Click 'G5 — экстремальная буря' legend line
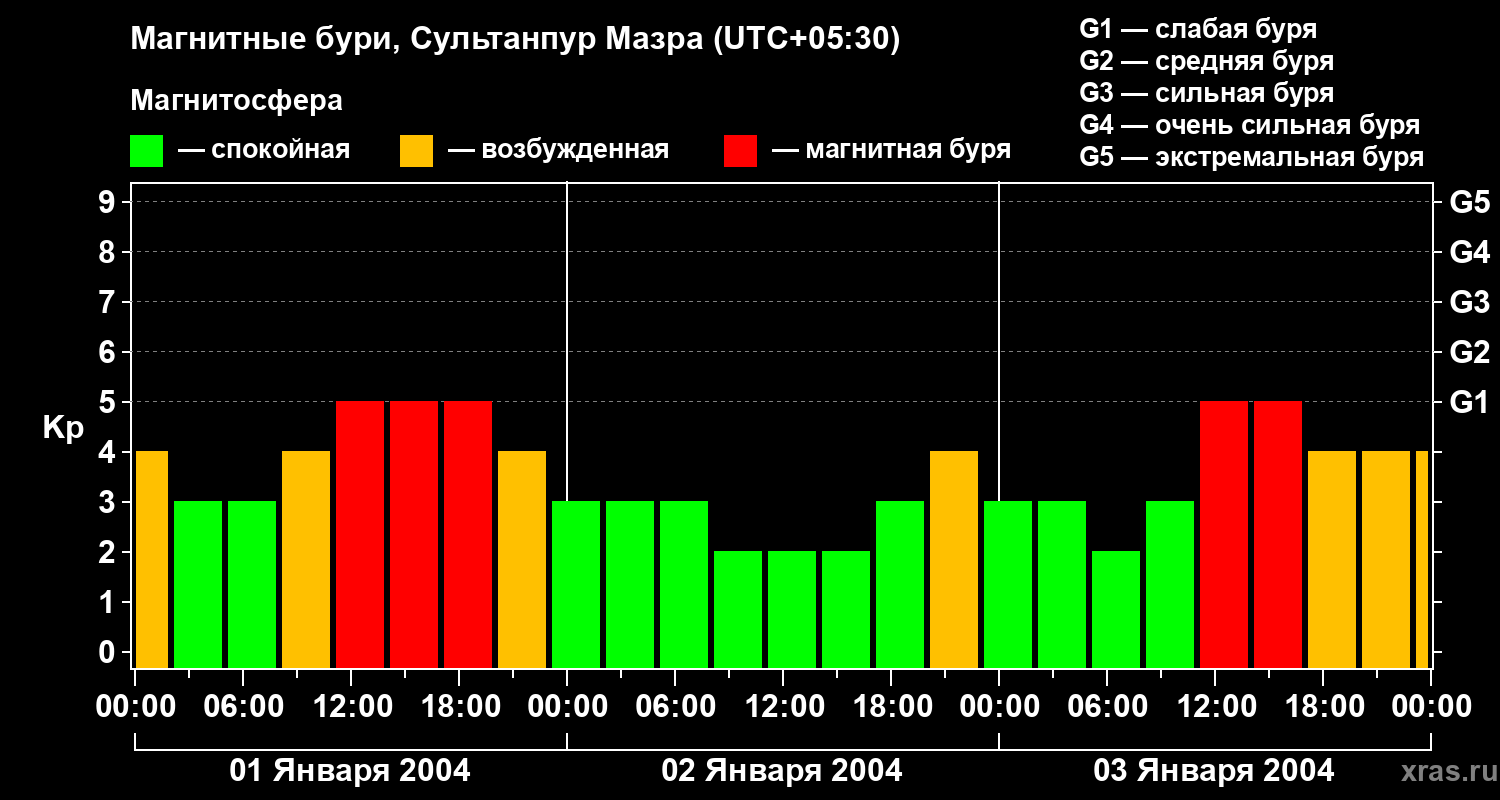 tap(1252, 158)
